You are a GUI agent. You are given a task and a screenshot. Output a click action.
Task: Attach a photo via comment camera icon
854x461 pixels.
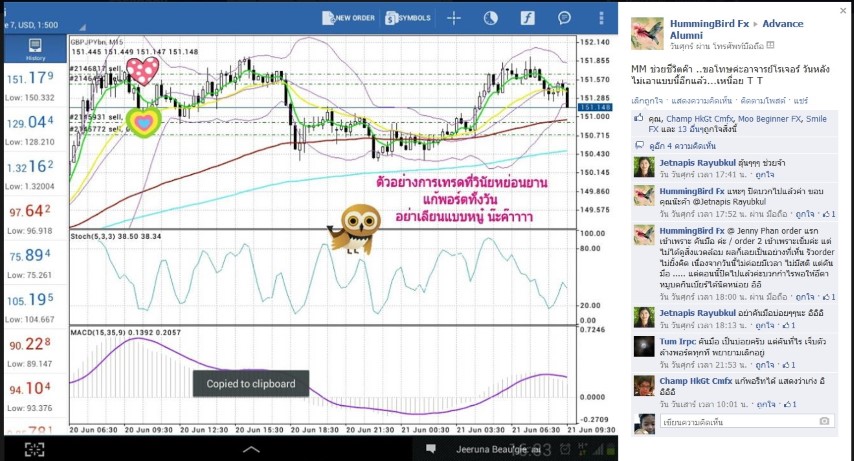824,421
